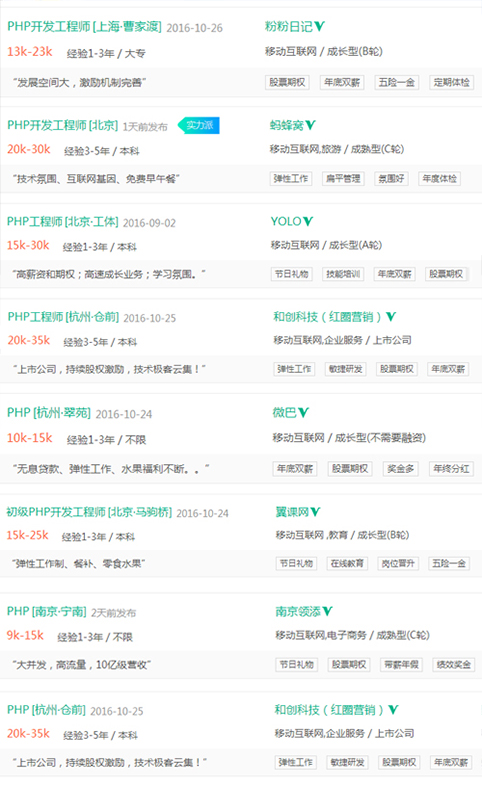This screenshot has height=811, width=482.
Task: Visit the 粉粉日记 company page
Action: (289, 26)
